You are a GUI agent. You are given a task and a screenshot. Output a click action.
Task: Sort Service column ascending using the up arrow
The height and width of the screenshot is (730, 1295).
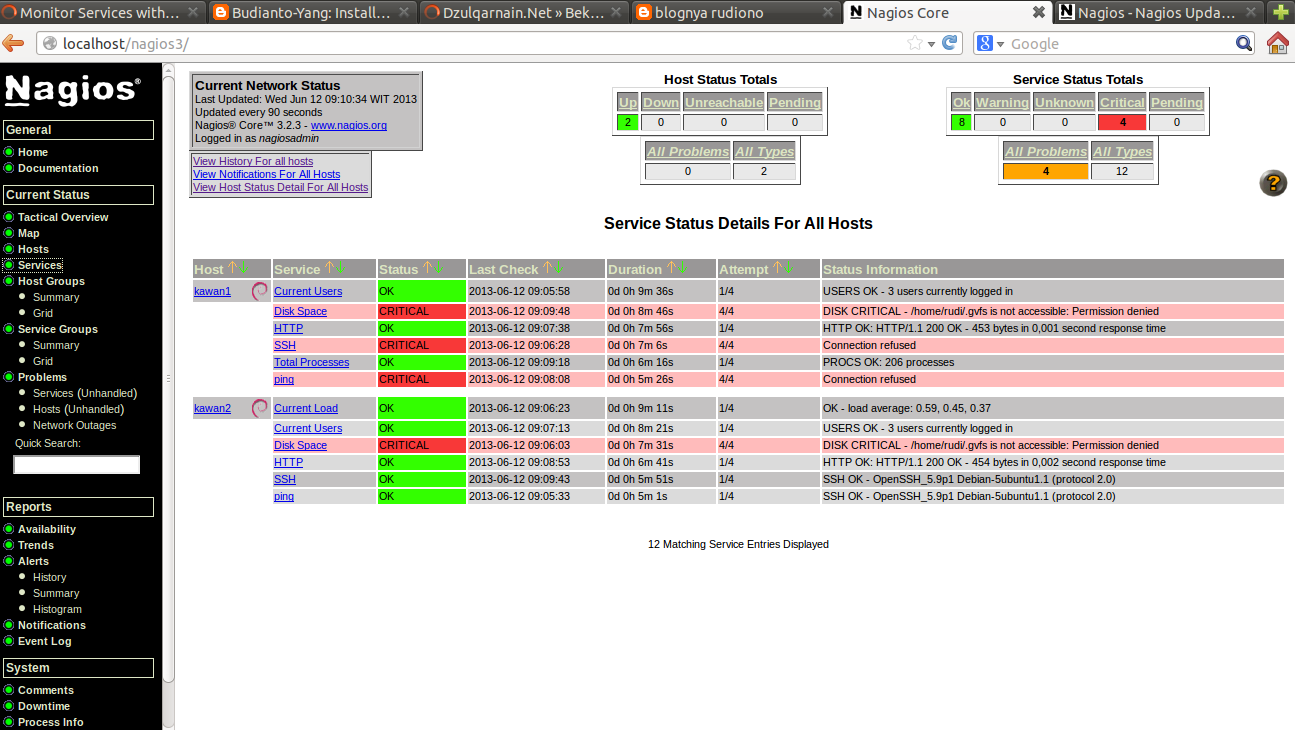pyautogui.click(x=328, y=268)
